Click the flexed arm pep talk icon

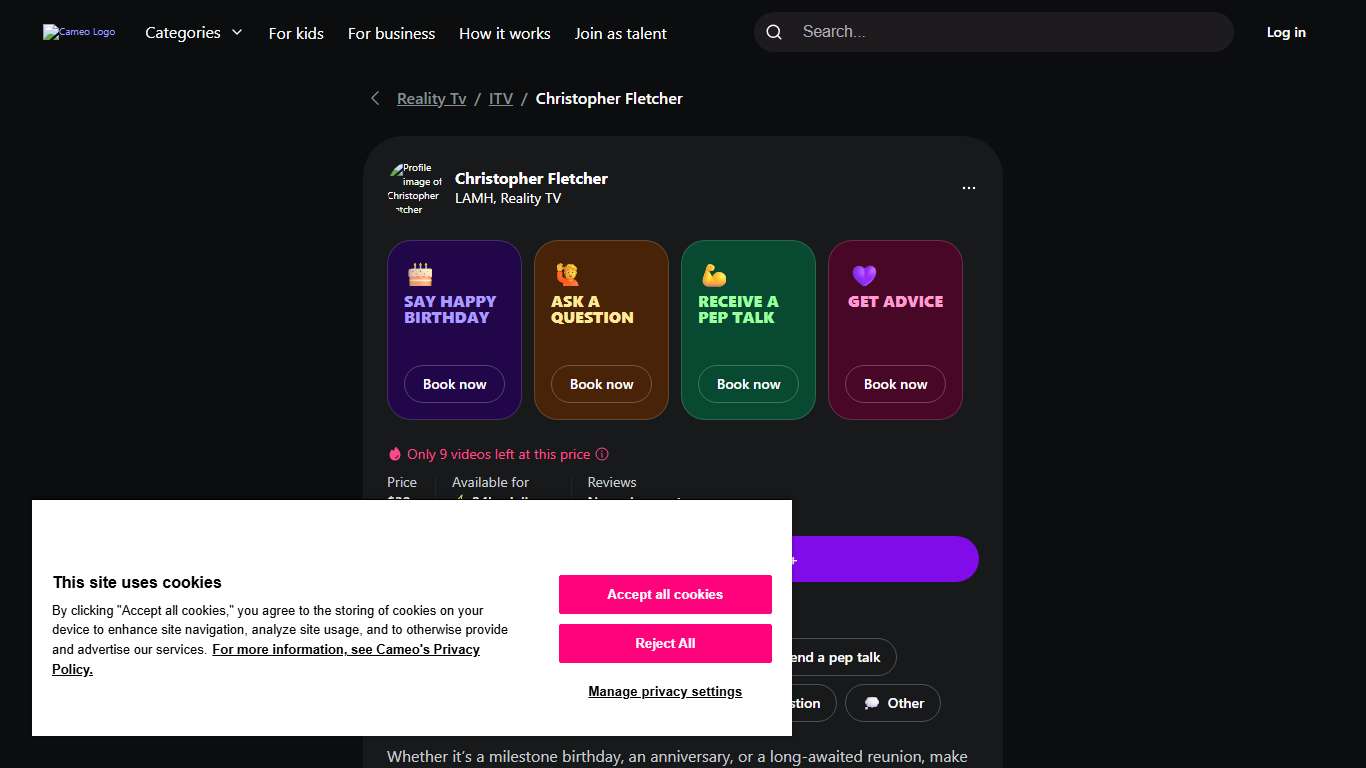[x=714, y=275]
